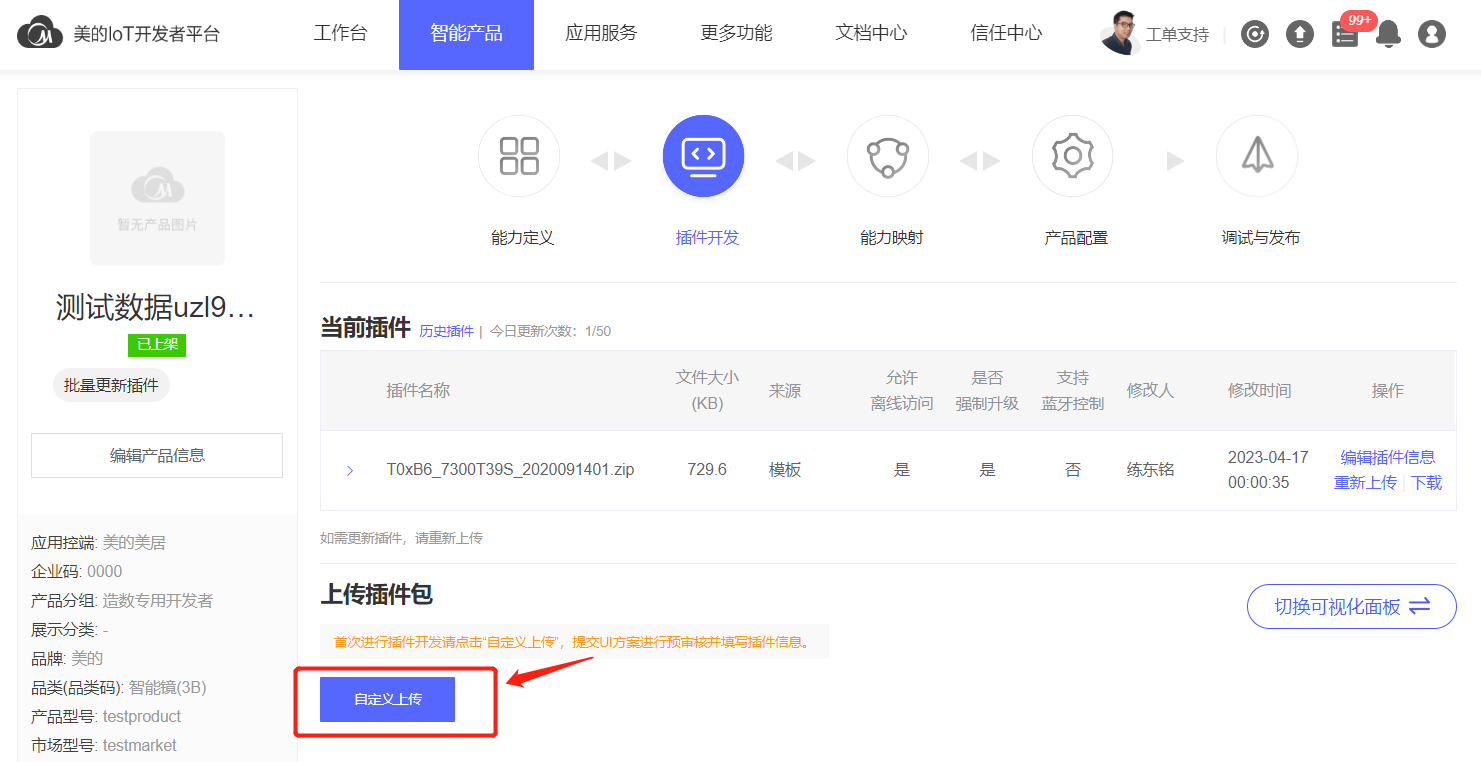The image size is (1481, 762).
Task: Open the 更多功能 menu
Action: [736, 34]
